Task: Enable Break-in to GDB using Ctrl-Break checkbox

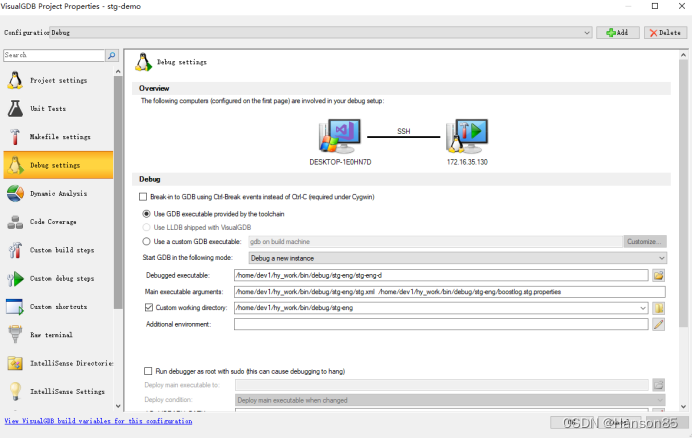Action: (143, 197)
